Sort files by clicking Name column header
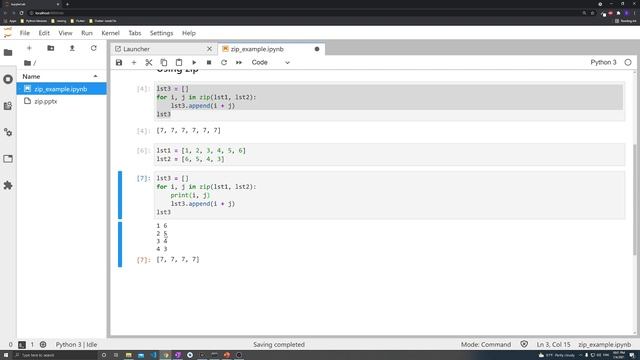The image size is (640, 360). point(61,76)
